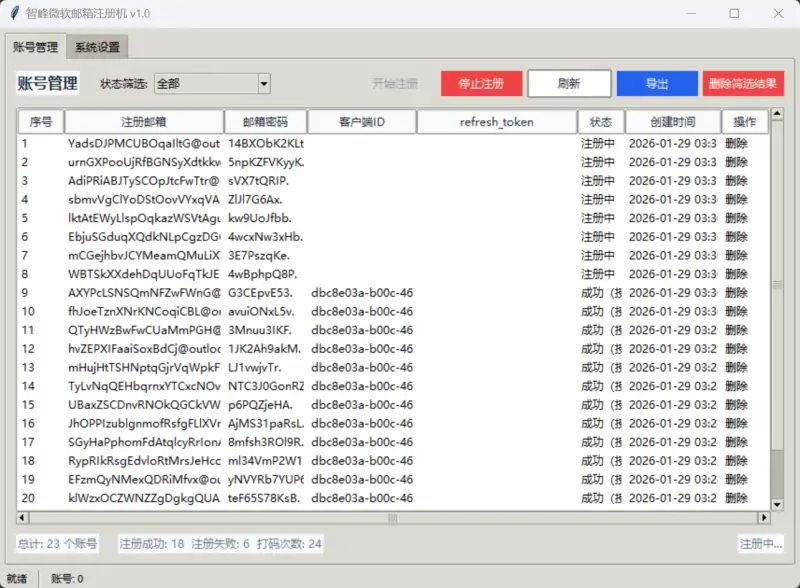The height and width of the screenshot is (588, 800).
Task: Click 删除 on row 9's successful account
Action: [737, 293]
